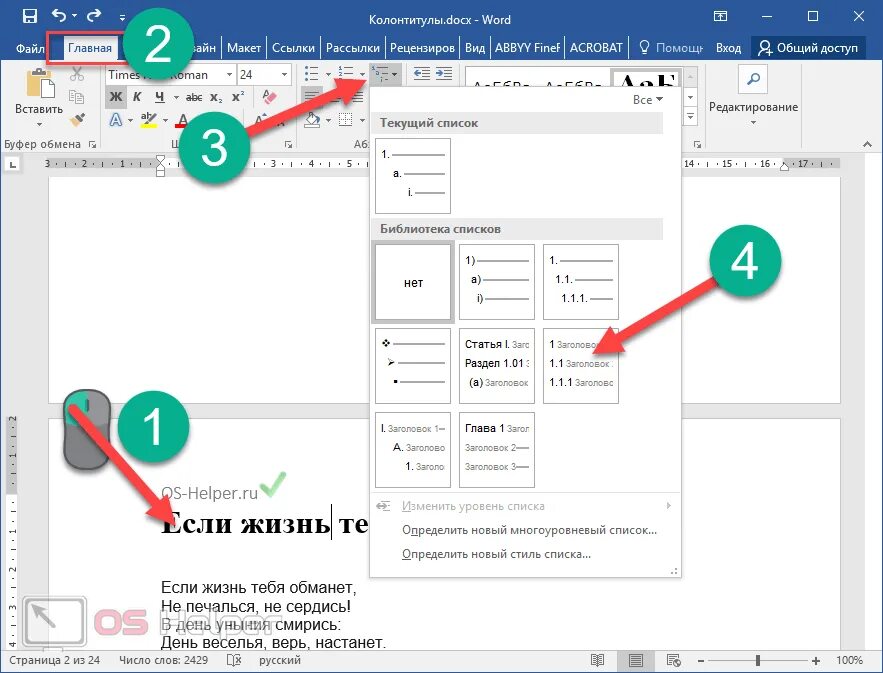Switch to the Макет tab
The height and width of the screenshot is (673, 883).
[244, 48]
